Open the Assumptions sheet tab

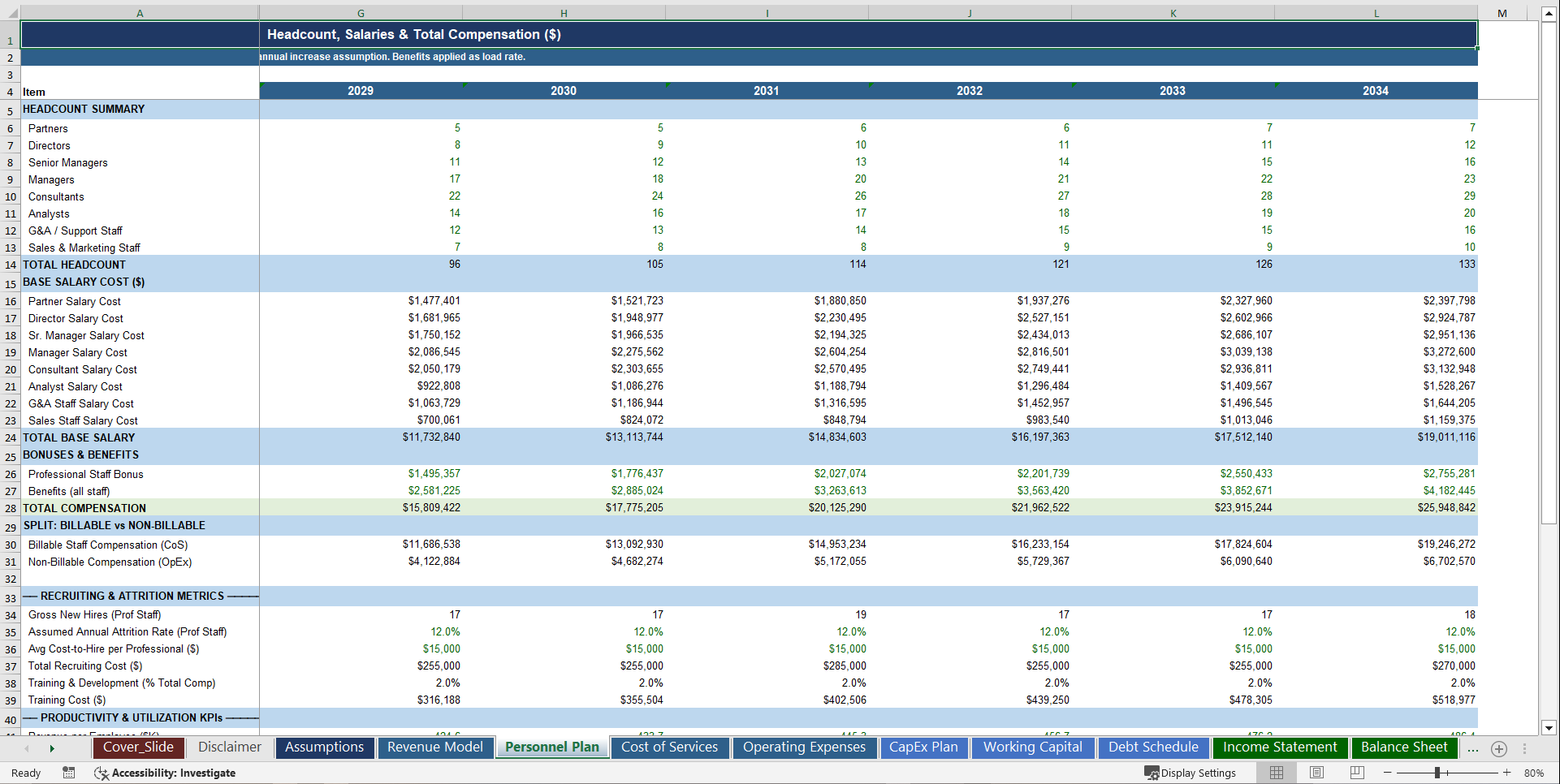click(x=325, y=747)
